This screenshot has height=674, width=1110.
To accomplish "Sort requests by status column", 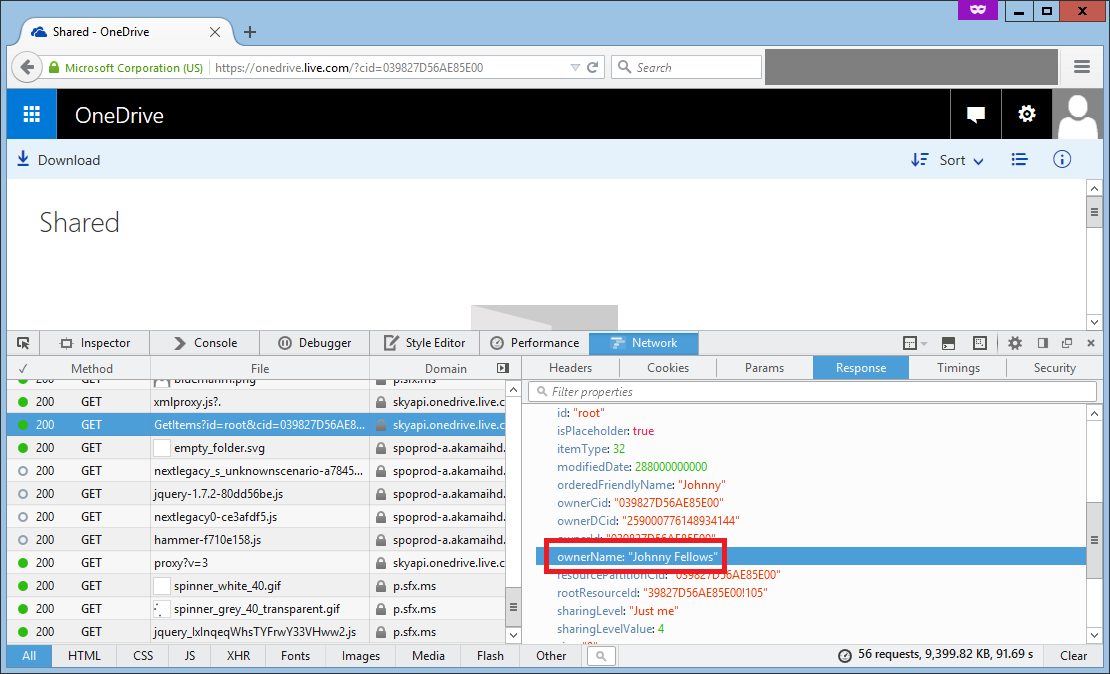I will 23,368.
